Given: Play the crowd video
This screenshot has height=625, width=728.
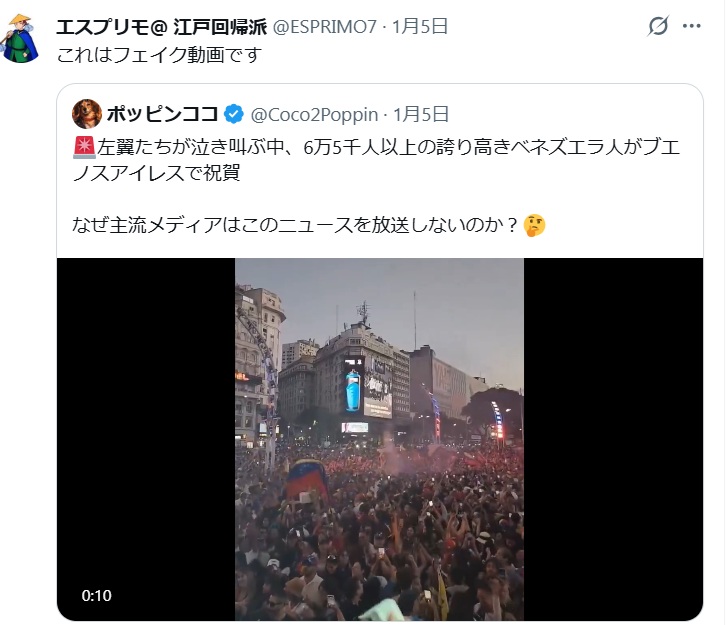Looking at the screenshot, I should 379,439.
